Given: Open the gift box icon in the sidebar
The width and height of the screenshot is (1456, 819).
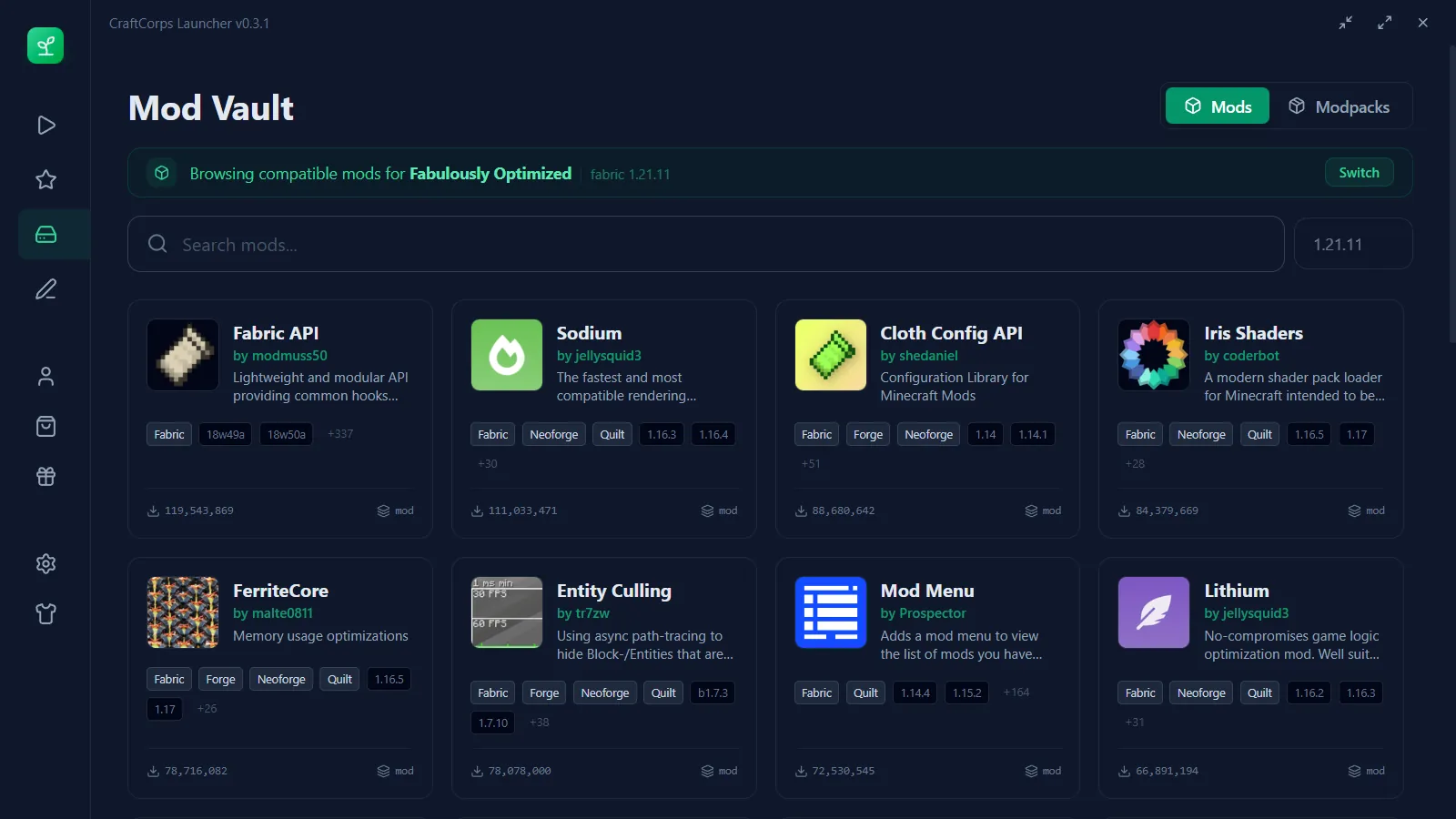Looking at the screenshot, I should click(x=45, y=477).
